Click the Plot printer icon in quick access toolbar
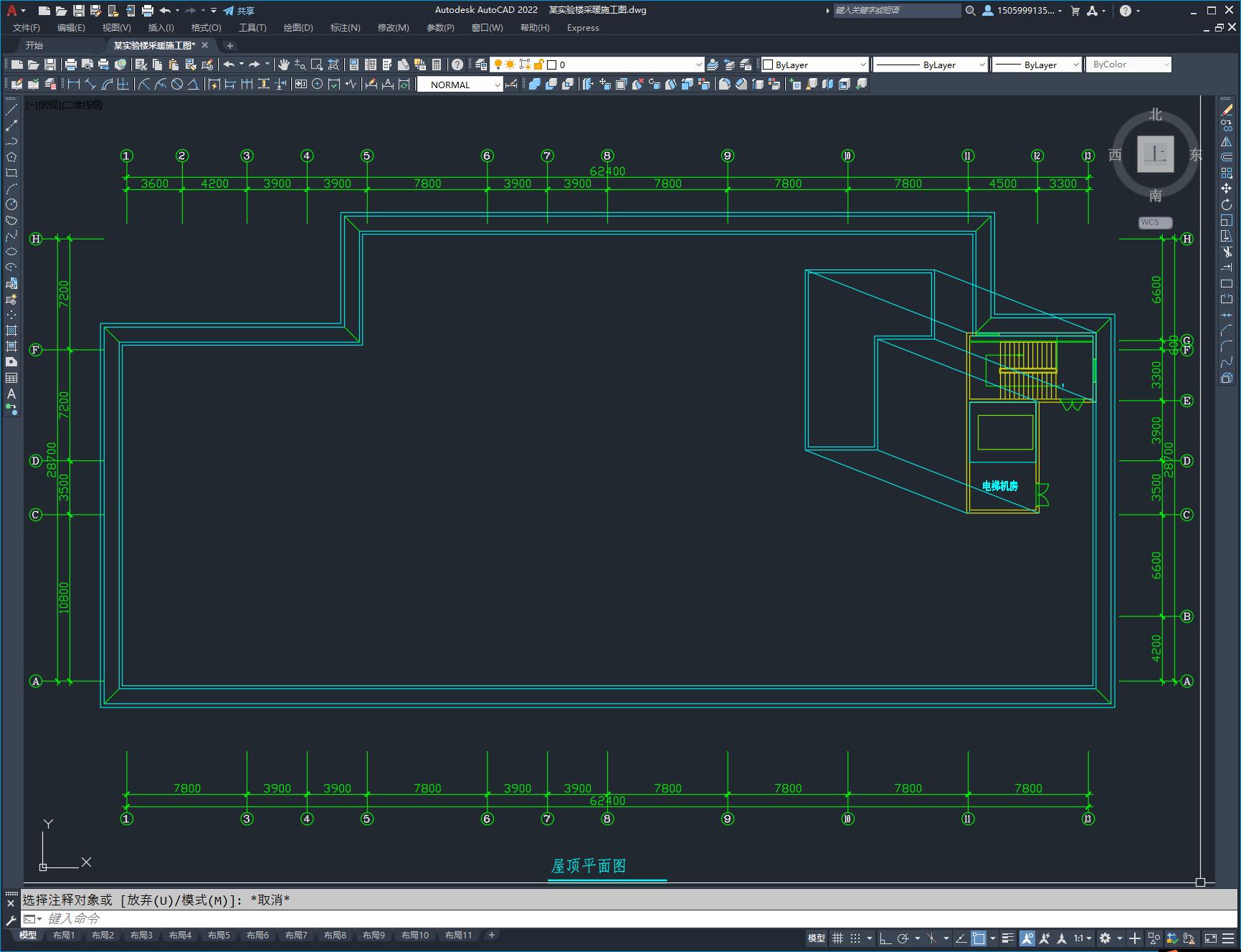 pos(148,11)
